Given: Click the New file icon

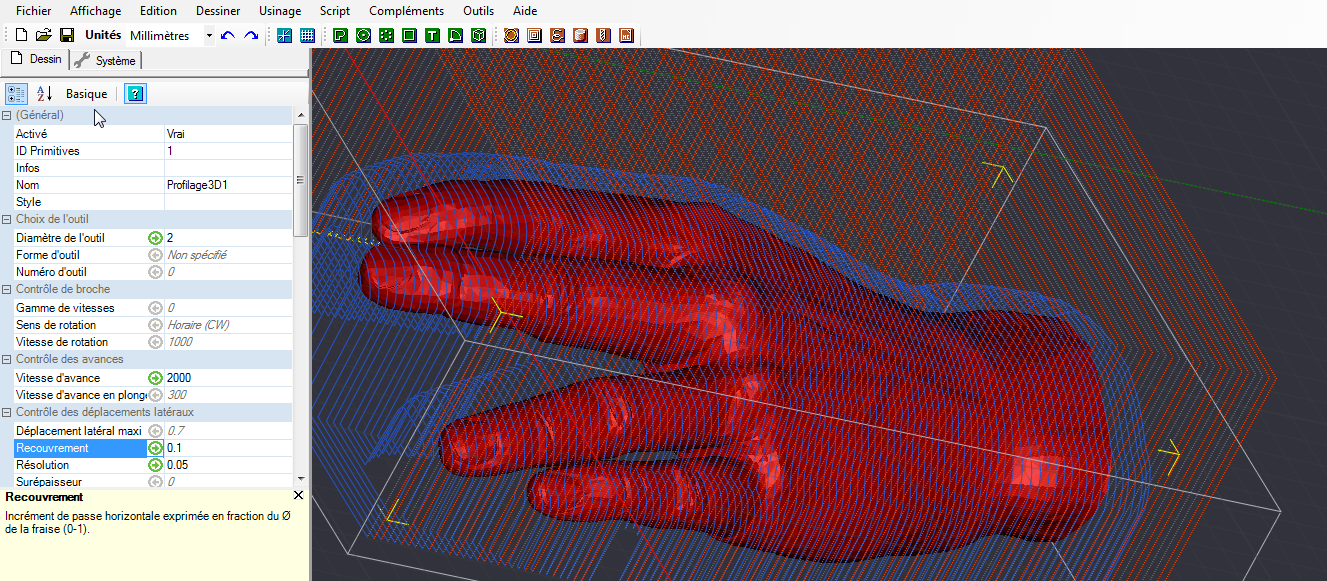Looking at the screenshot, I should coord(21,35).
